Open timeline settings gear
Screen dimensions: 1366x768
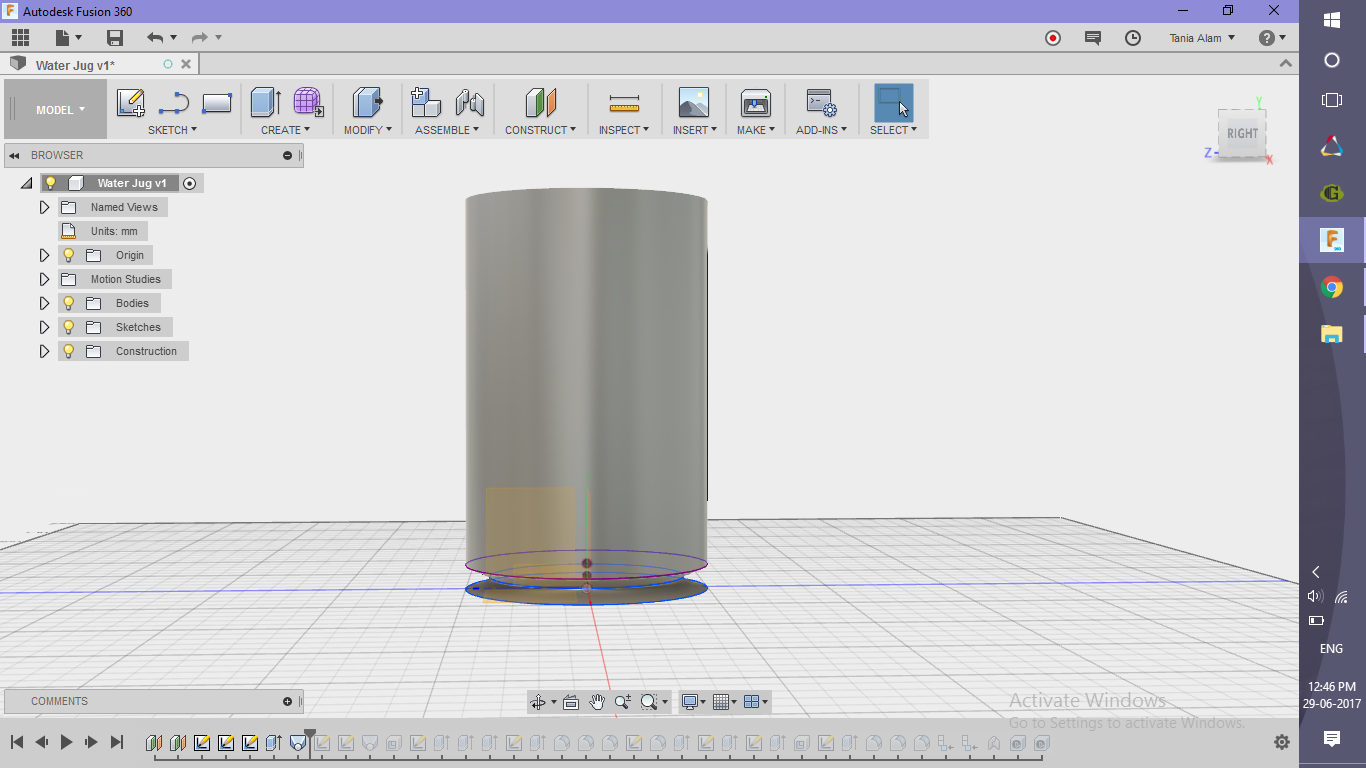click(x=1282, y=742)
